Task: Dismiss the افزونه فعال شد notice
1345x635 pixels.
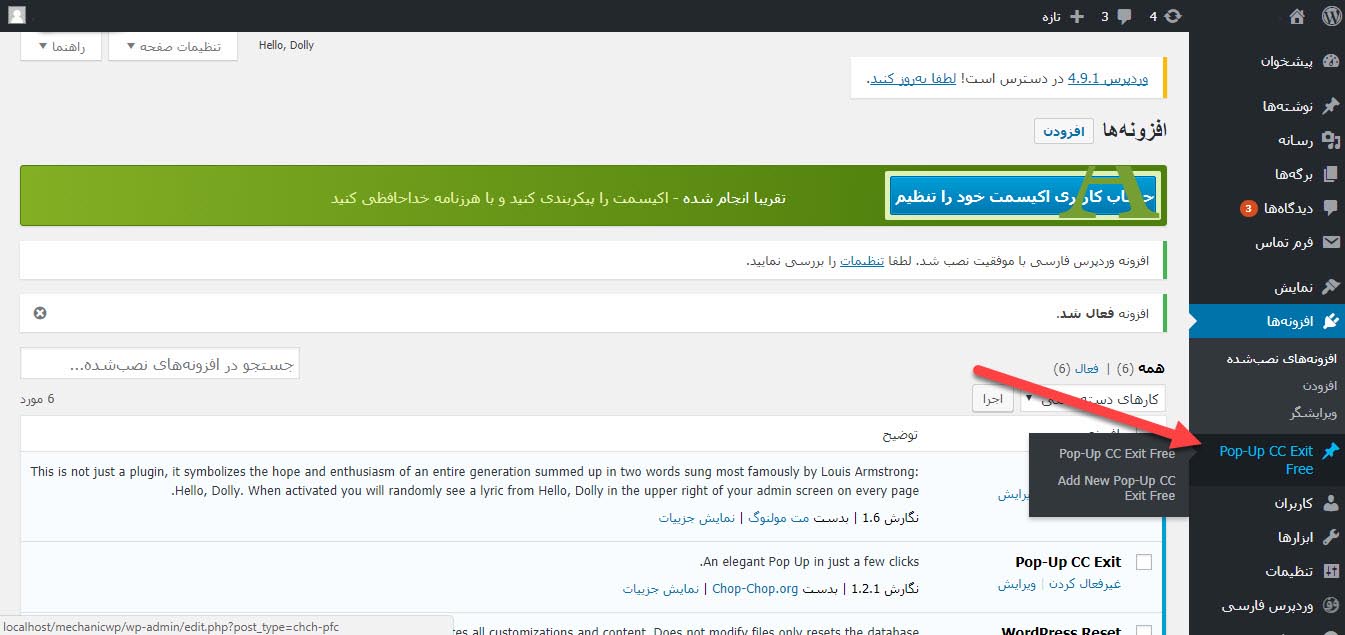Action: [x=40, y=313]
